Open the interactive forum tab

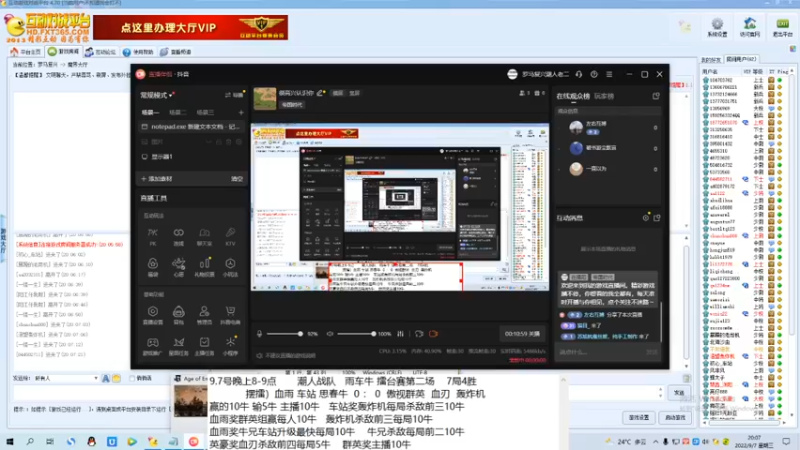[x=101, y=52]
